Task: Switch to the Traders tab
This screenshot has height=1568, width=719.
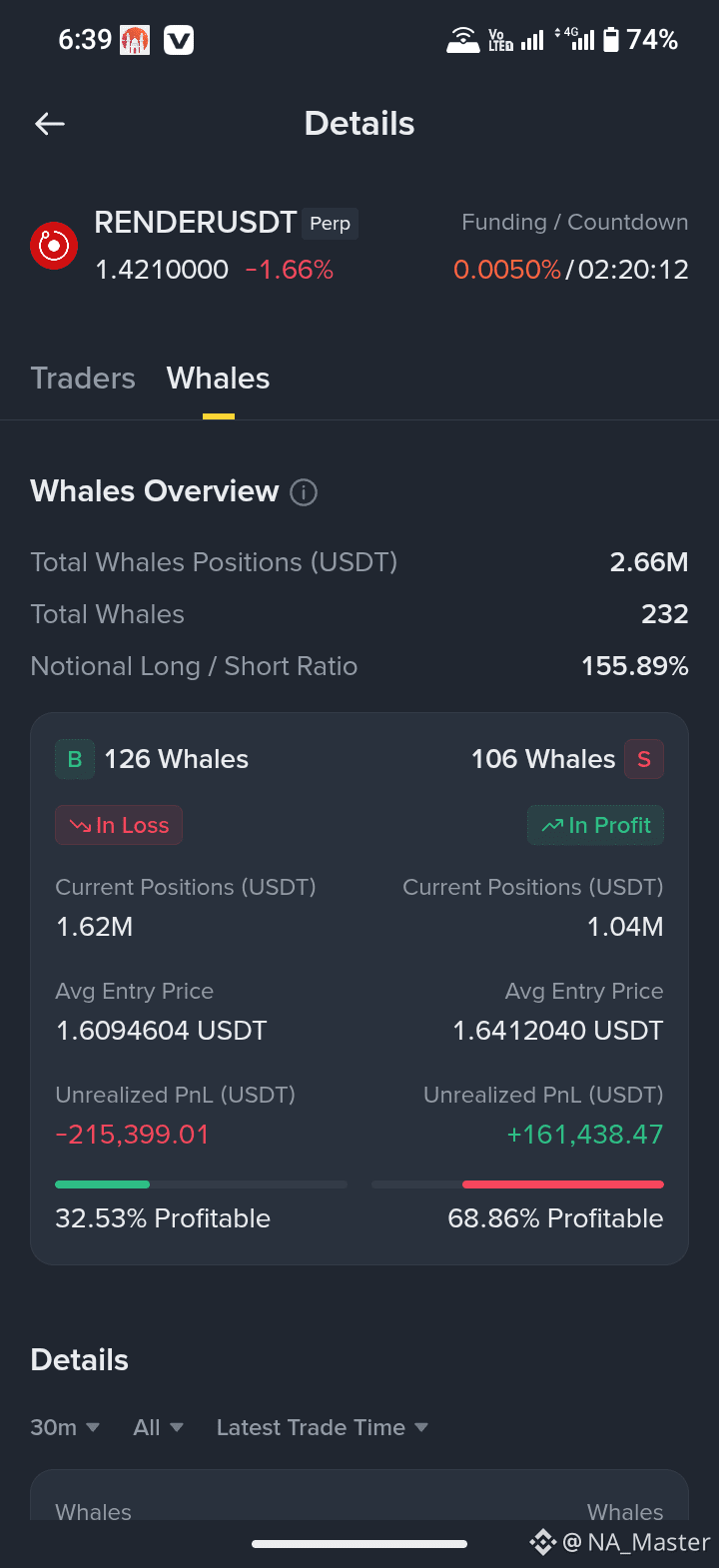Action: pos(83,379)
